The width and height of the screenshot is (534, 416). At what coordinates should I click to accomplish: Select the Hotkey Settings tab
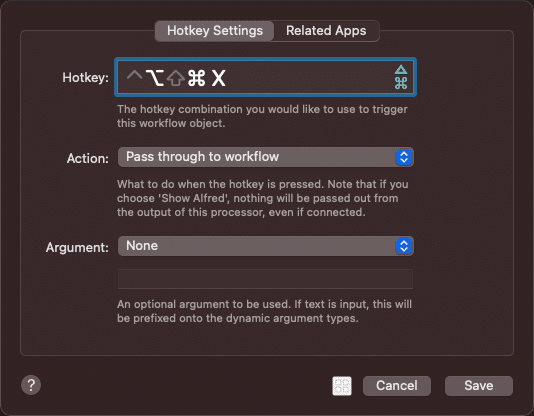point(215,31)
